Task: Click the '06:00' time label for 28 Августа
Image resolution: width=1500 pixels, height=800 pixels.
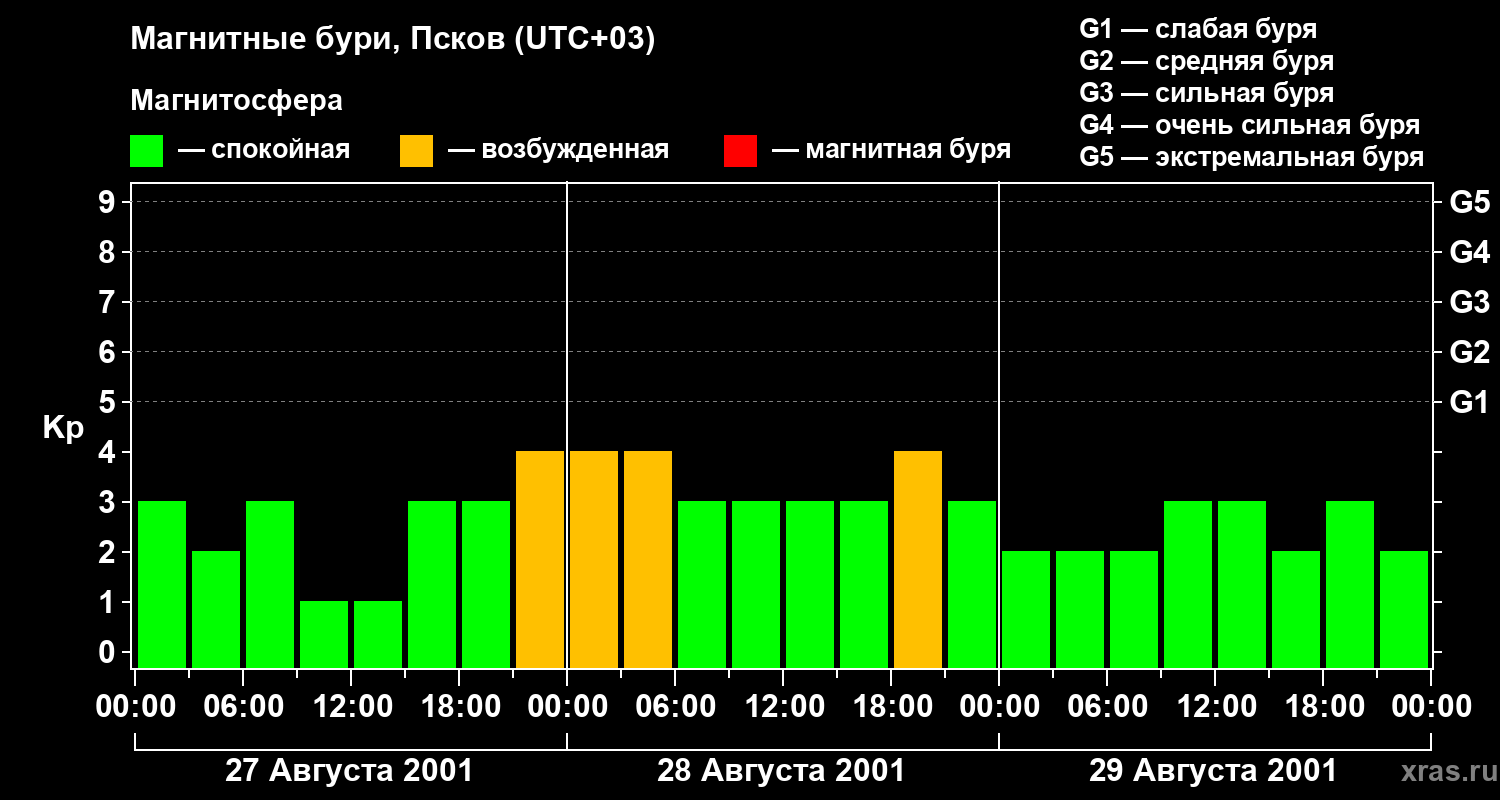Action: coord(675,707)
